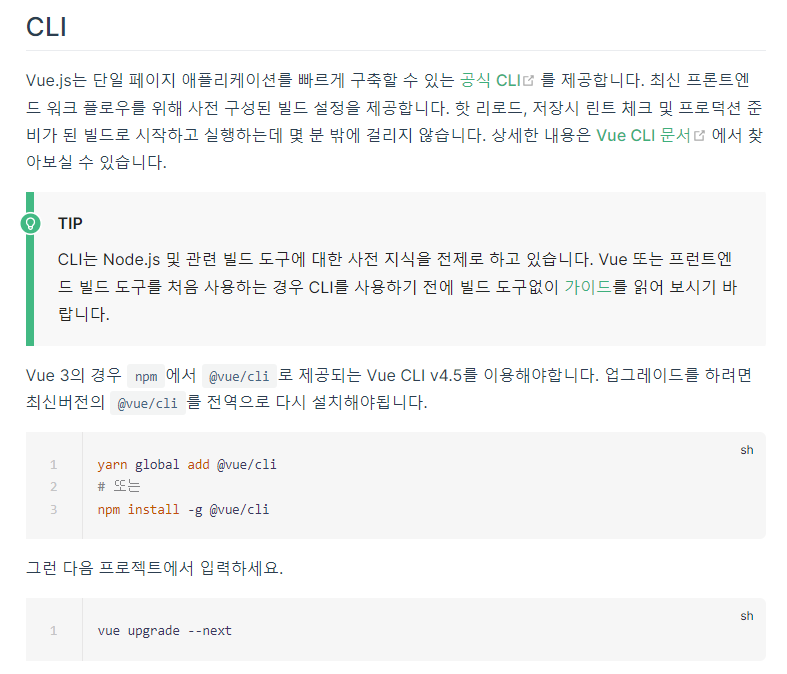The image size is (787, 674).
Task: Click line number 3 in install block
Action: click(x=54, y=510)
